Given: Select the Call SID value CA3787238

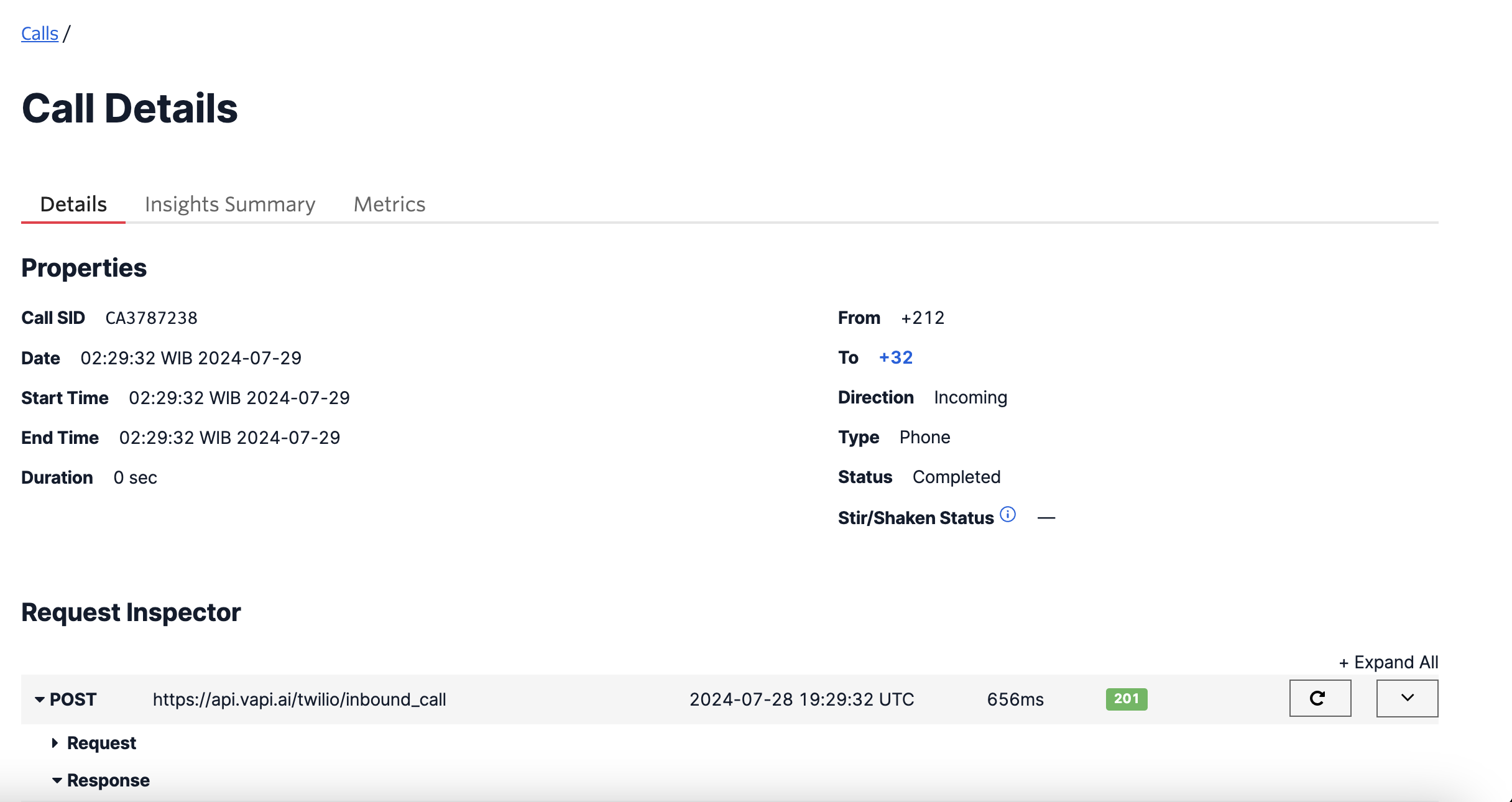Looking at the screenshot, I should click(151, 318).
